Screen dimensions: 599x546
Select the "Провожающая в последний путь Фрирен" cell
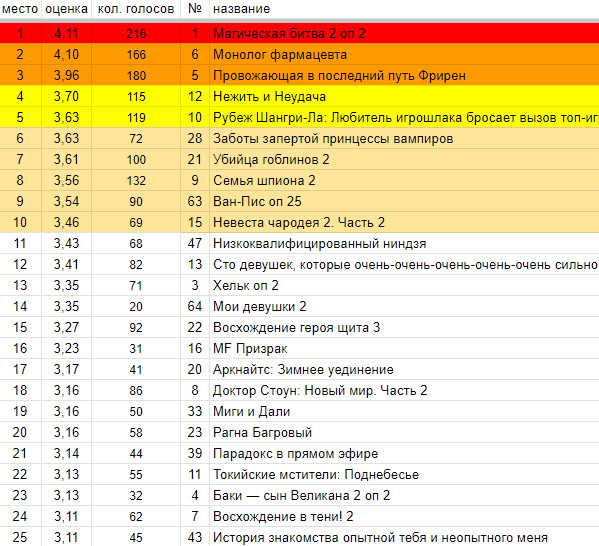click(x=404, y=75)
